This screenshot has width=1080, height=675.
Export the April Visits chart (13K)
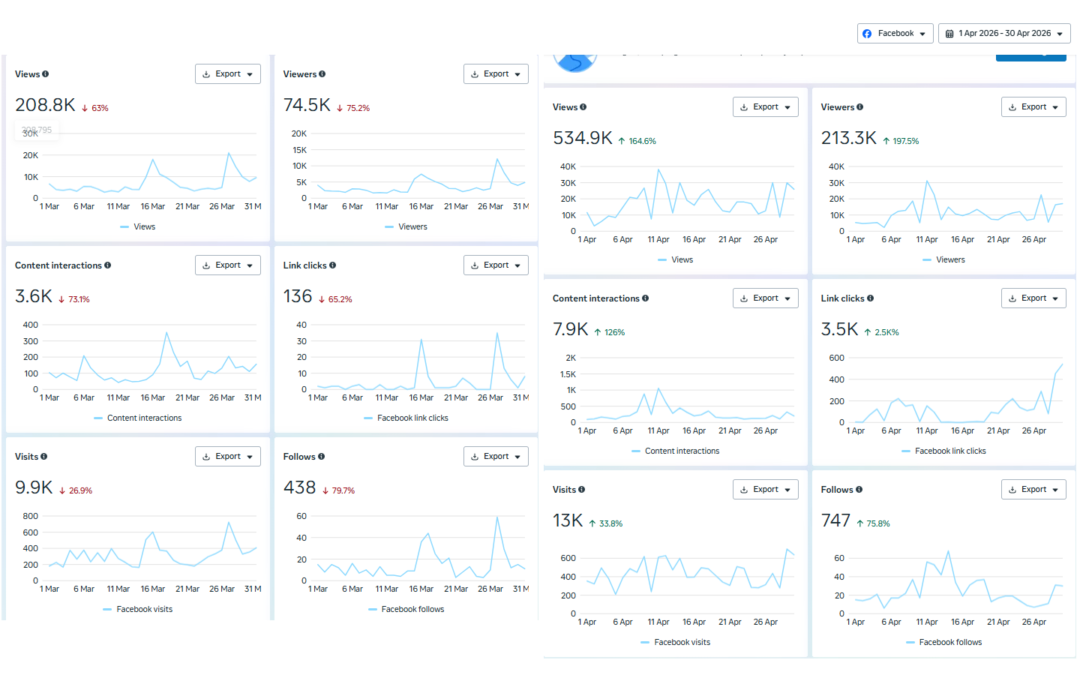coord(765,490)
